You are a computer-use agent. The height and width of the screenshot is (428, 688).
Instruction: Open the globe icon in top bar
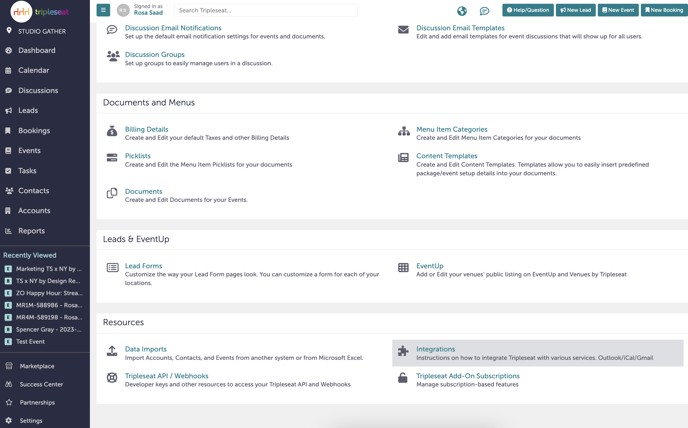click(x=462, y=11)
